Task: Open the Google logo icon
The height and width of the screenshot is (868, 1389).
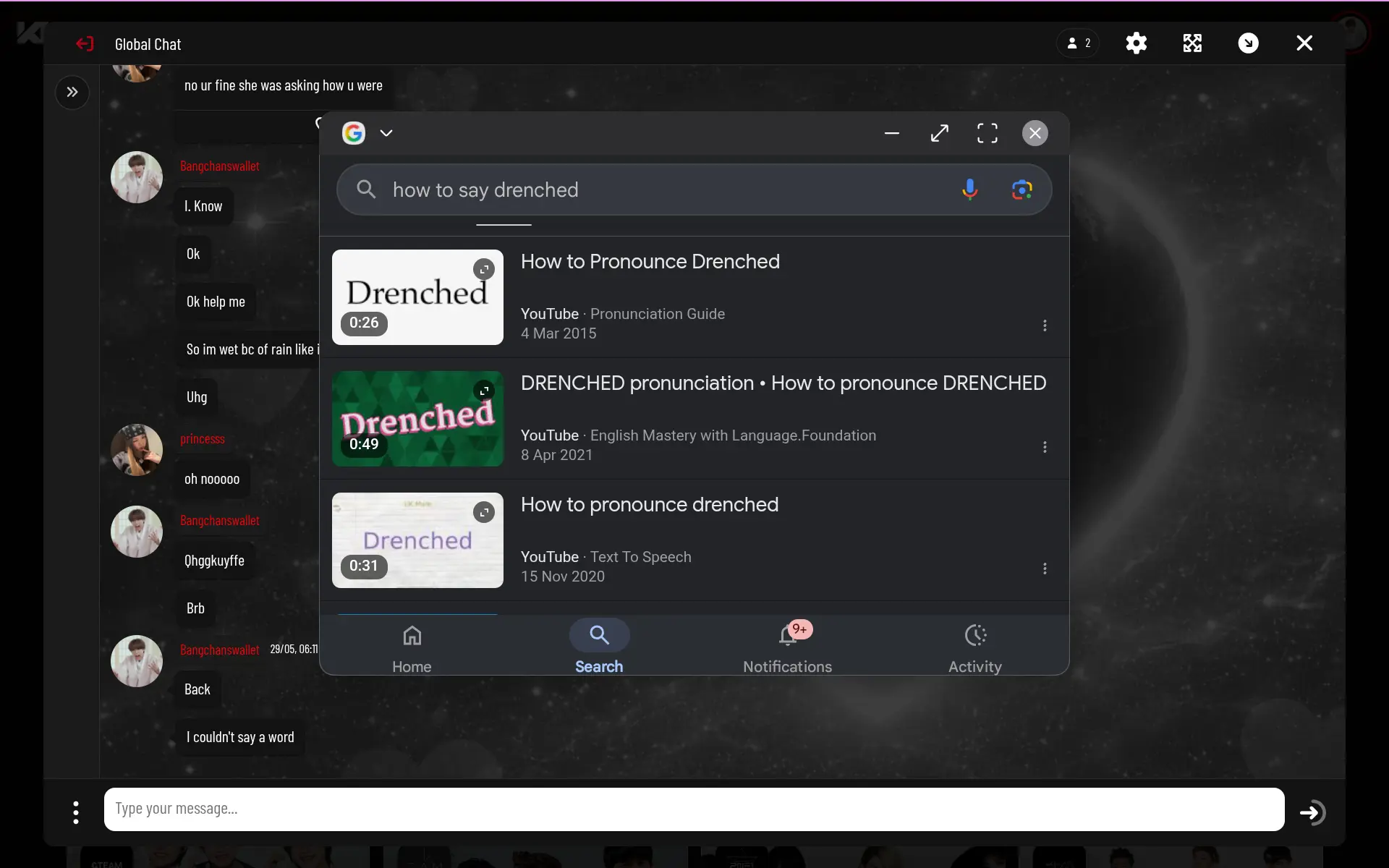Action: coord(354,133)
